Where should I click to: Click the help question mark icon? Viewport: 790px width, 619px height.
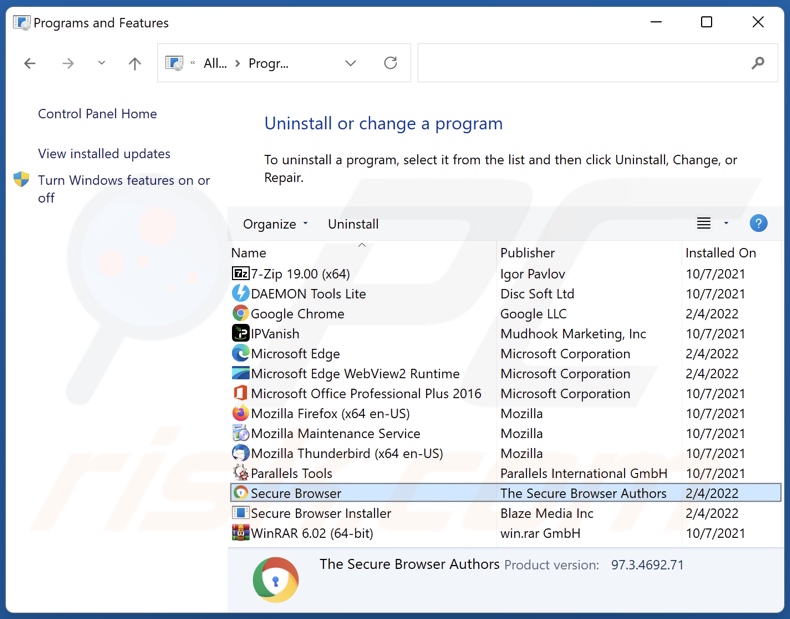(758, 224)
